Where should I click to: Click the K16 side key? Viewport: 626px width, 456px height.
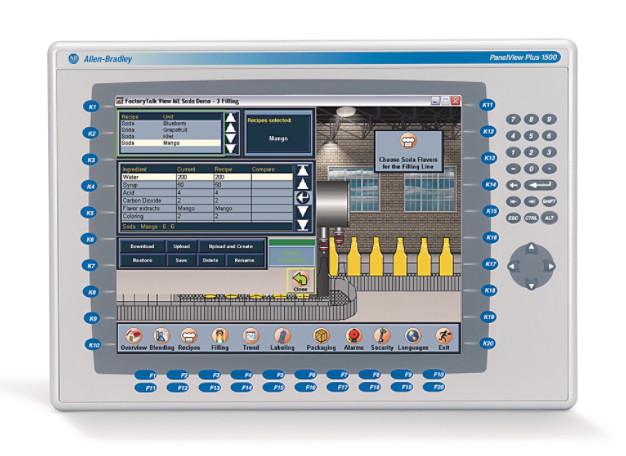tap(491, 238)
